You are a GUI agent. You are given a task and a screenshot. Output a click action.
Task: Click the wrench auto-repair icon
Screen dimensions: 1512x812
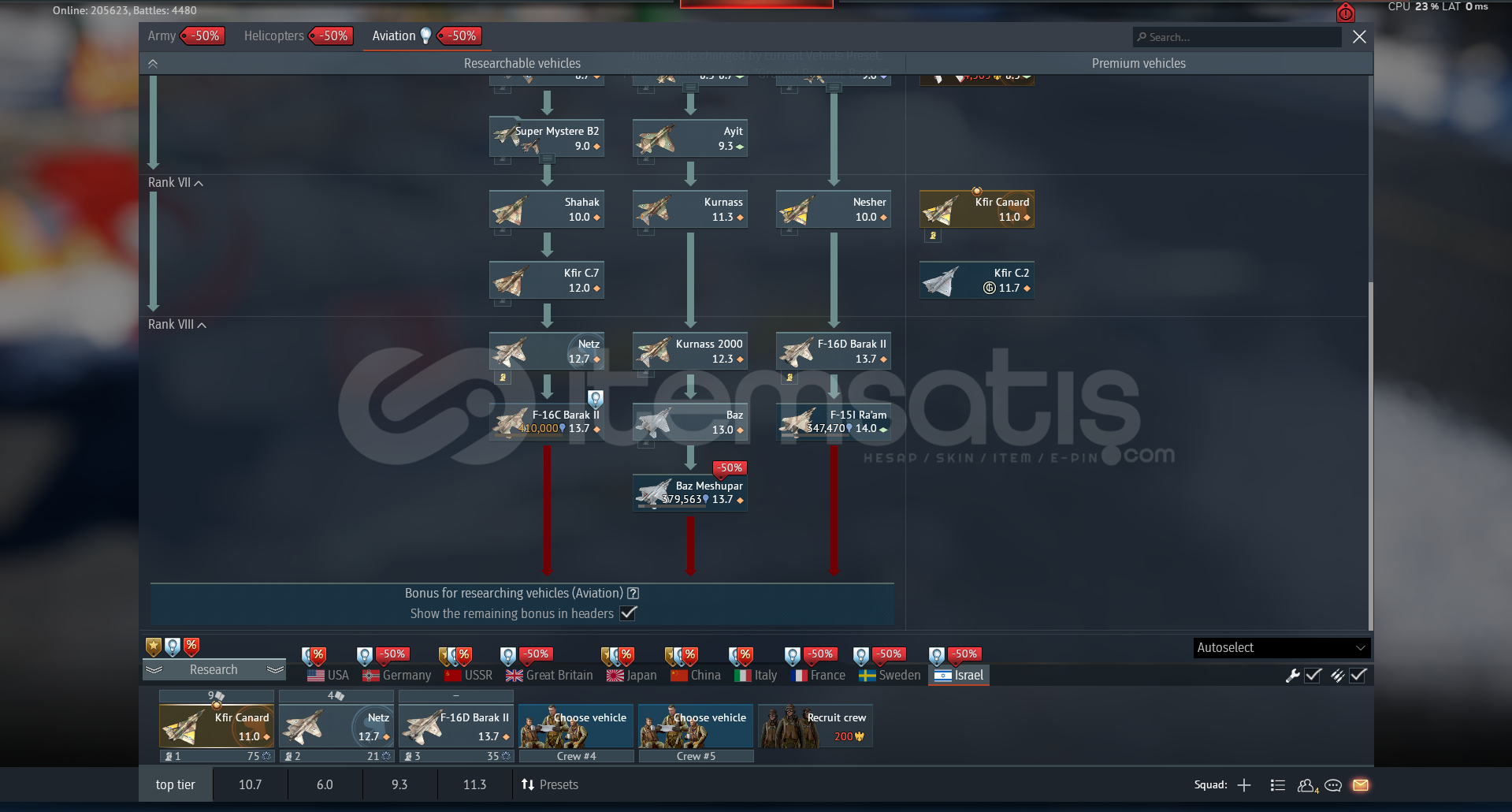coord(1293,676)
